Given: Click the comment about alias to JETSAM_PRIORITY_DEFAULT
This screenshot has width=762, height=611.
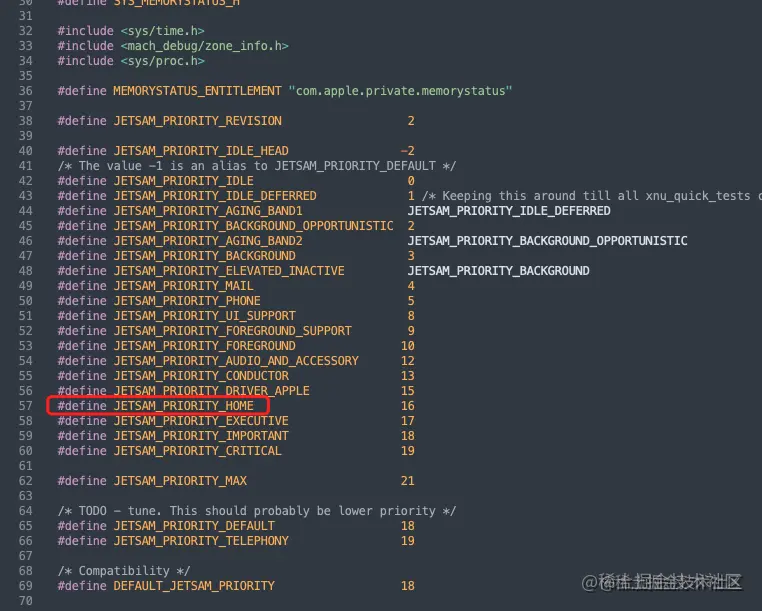Looking at the screenshot, I should [x=257, y=166].
